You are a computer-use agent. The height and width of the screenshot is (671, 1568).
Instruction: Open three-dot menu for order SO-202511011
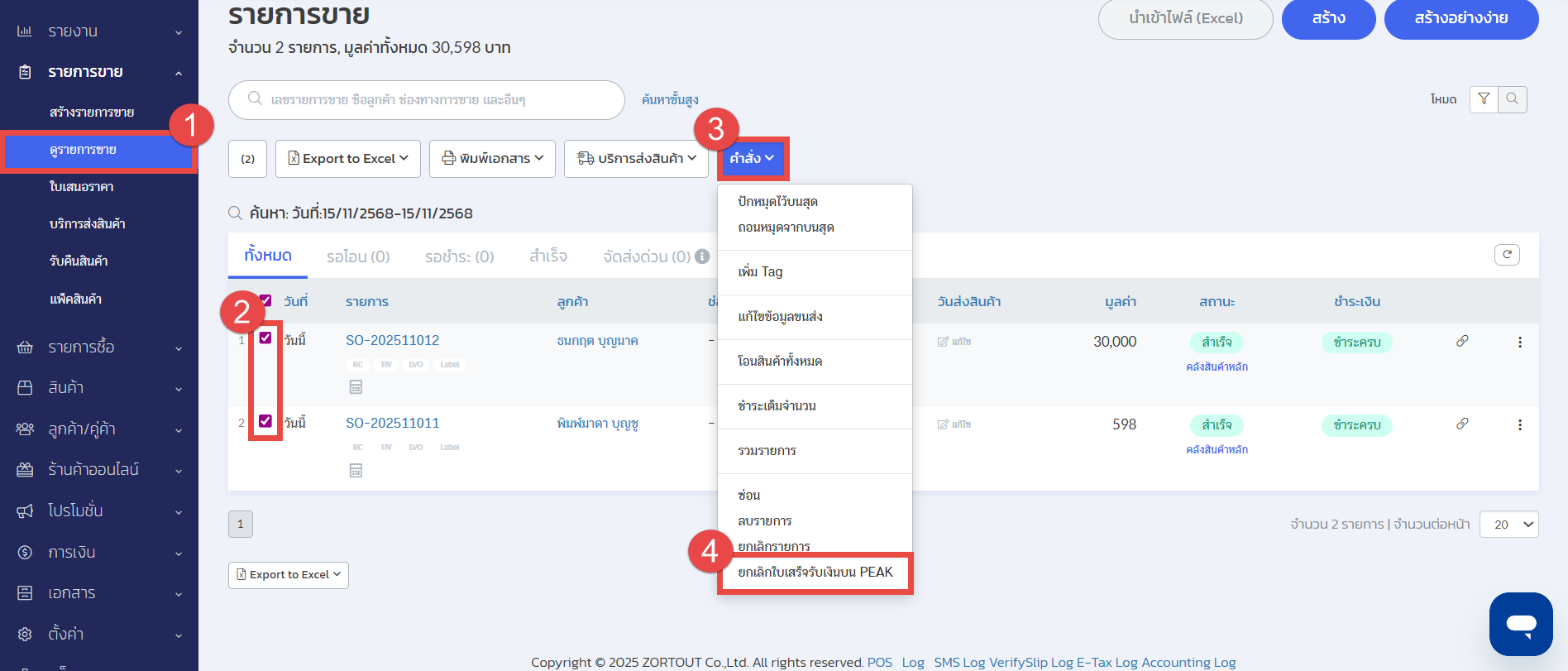[1519, 424]
